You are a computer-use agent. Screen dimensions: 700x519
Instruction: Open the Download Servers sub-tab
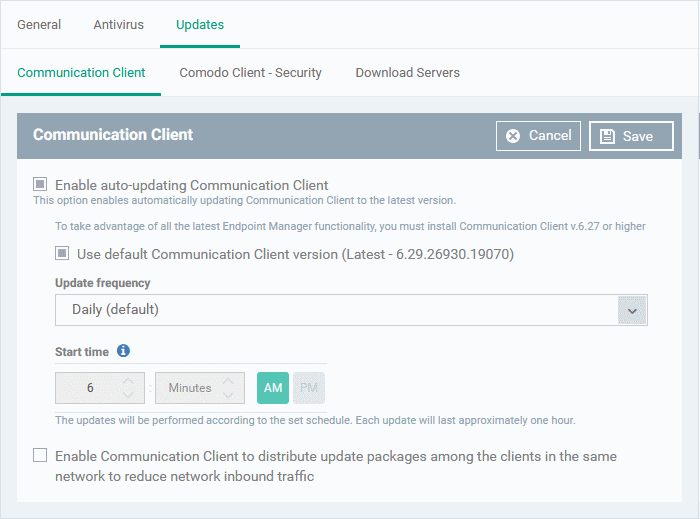(x=408, y=73)
